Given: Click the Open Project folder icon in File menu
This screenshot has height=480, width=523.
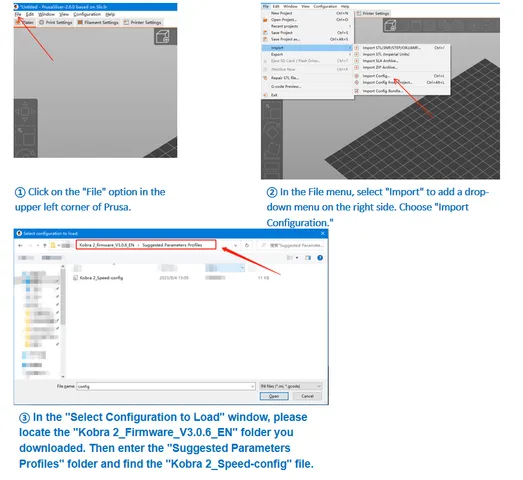Looking at the screenshot, I should tap(265, 20).
